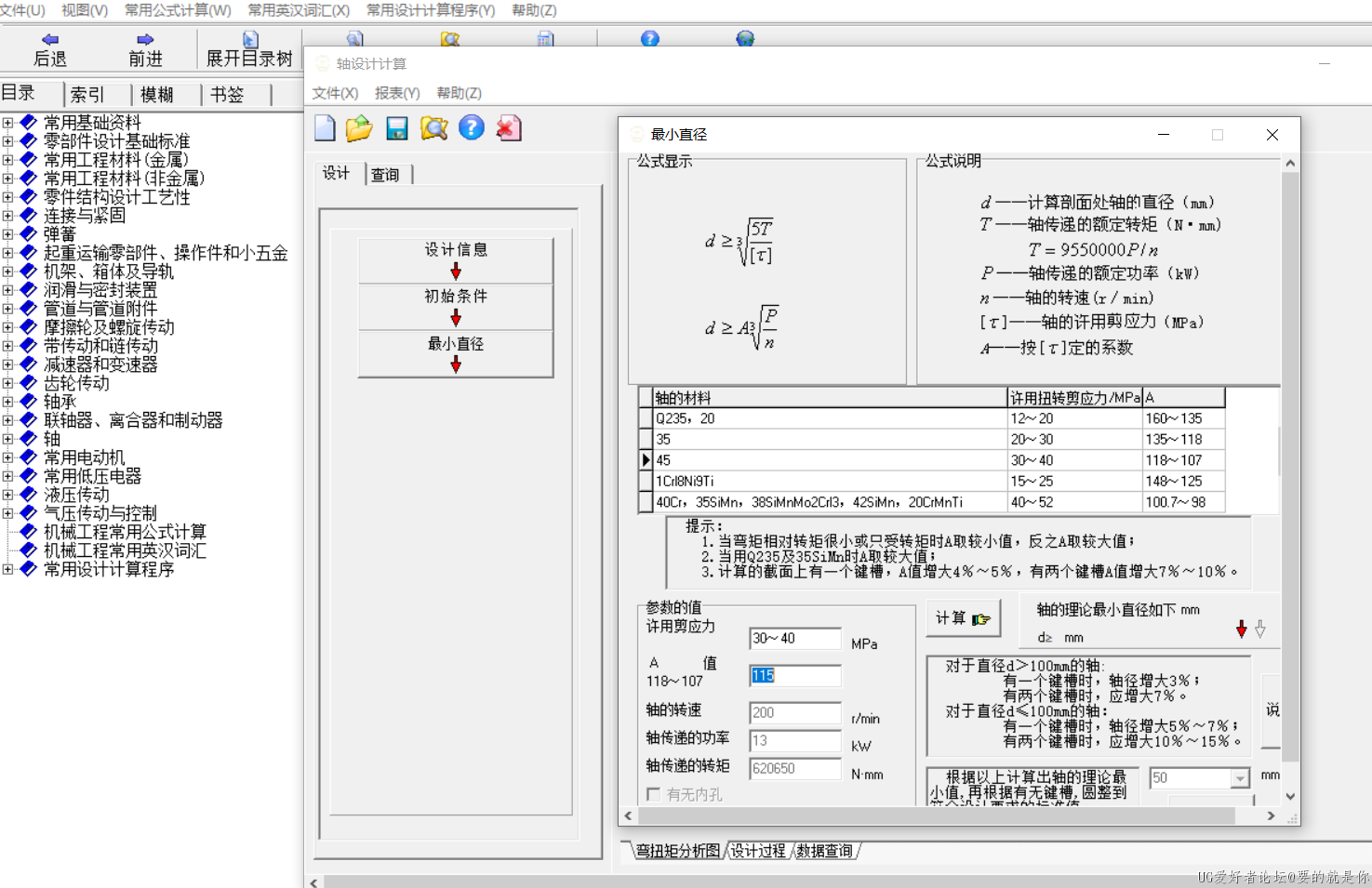This screenshot has height=888, width=1372.
Task: Click the 初始条件 step button
Action: click(456, 307)
